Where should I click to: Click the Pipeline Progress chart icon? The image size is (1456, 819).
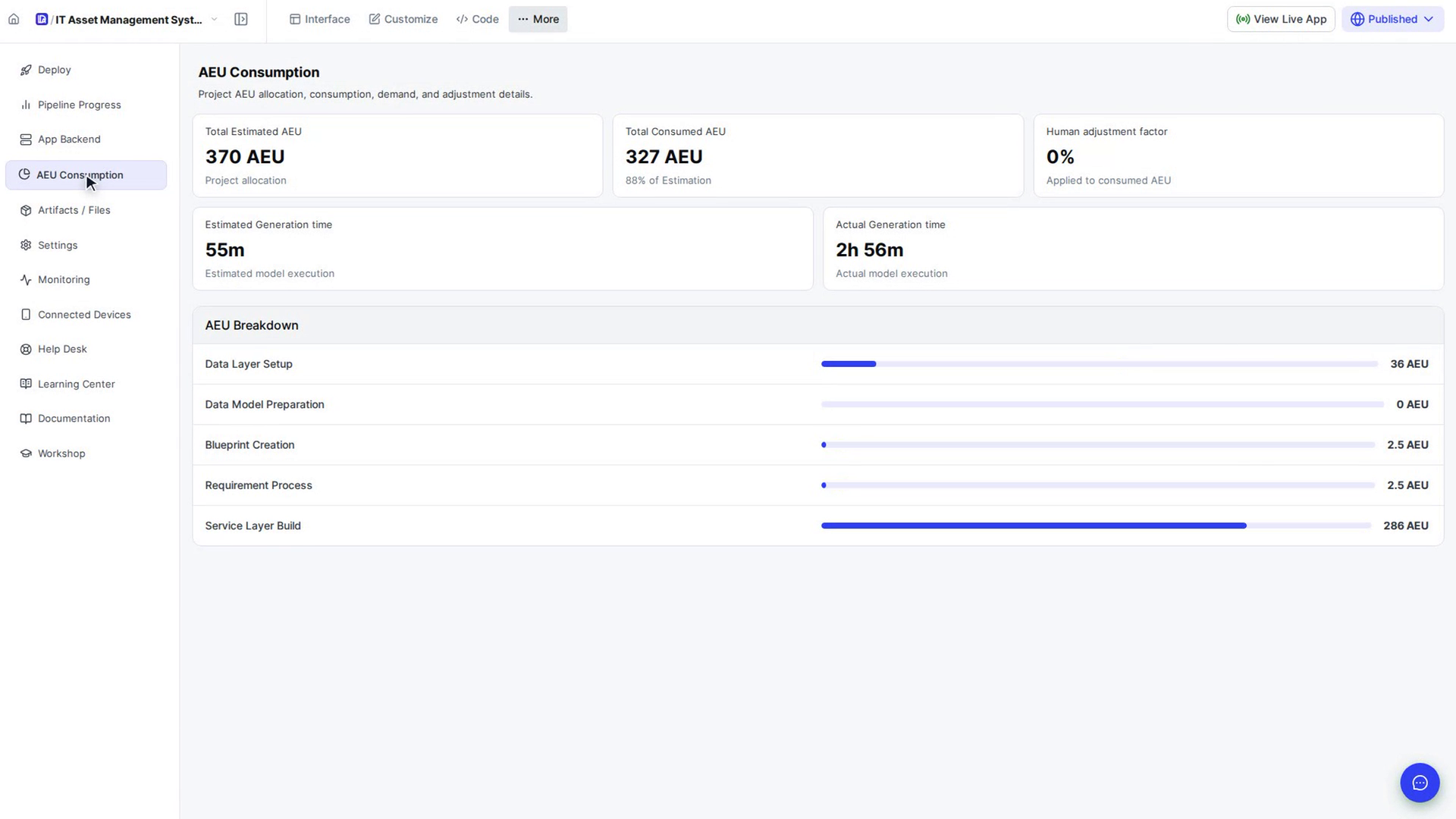pyautogui.click(x=26, y=105)
